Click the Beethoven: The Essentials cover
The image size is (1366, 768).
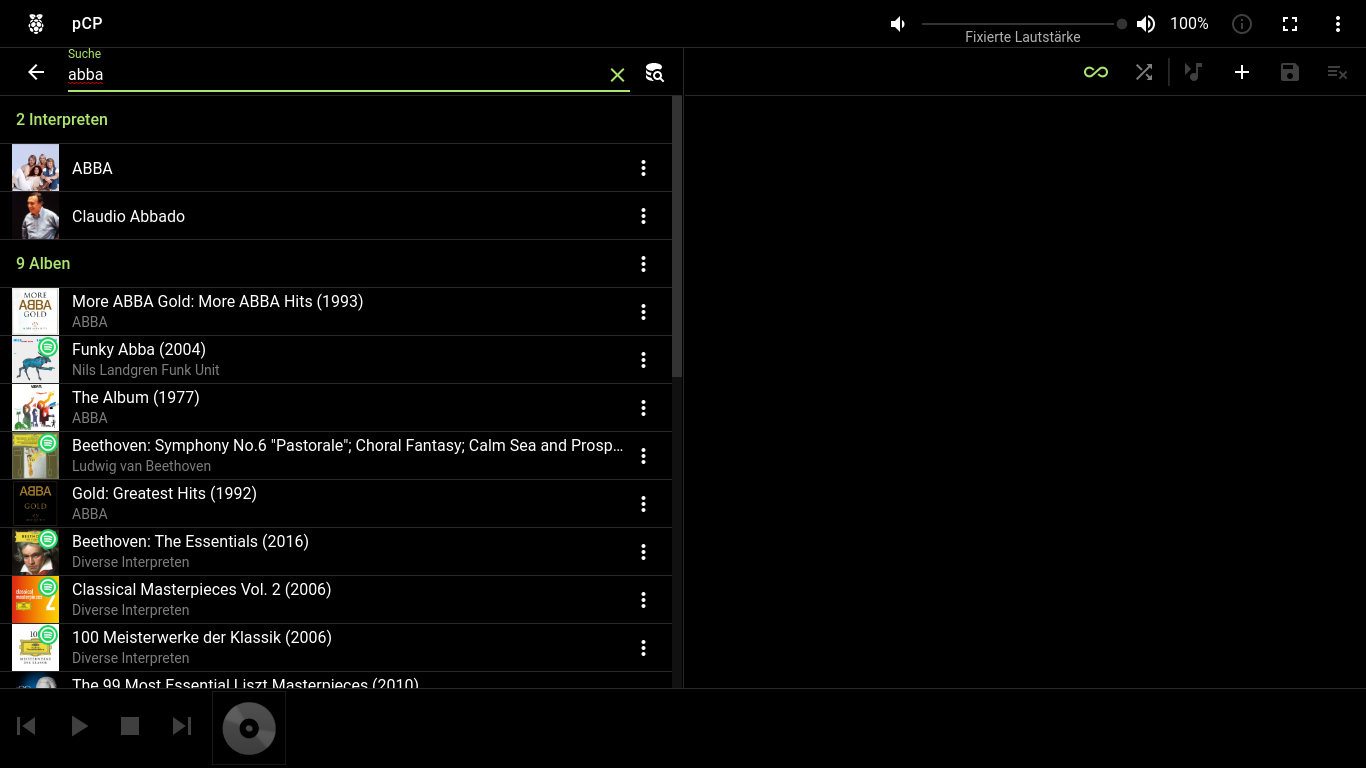pos(35,552)
